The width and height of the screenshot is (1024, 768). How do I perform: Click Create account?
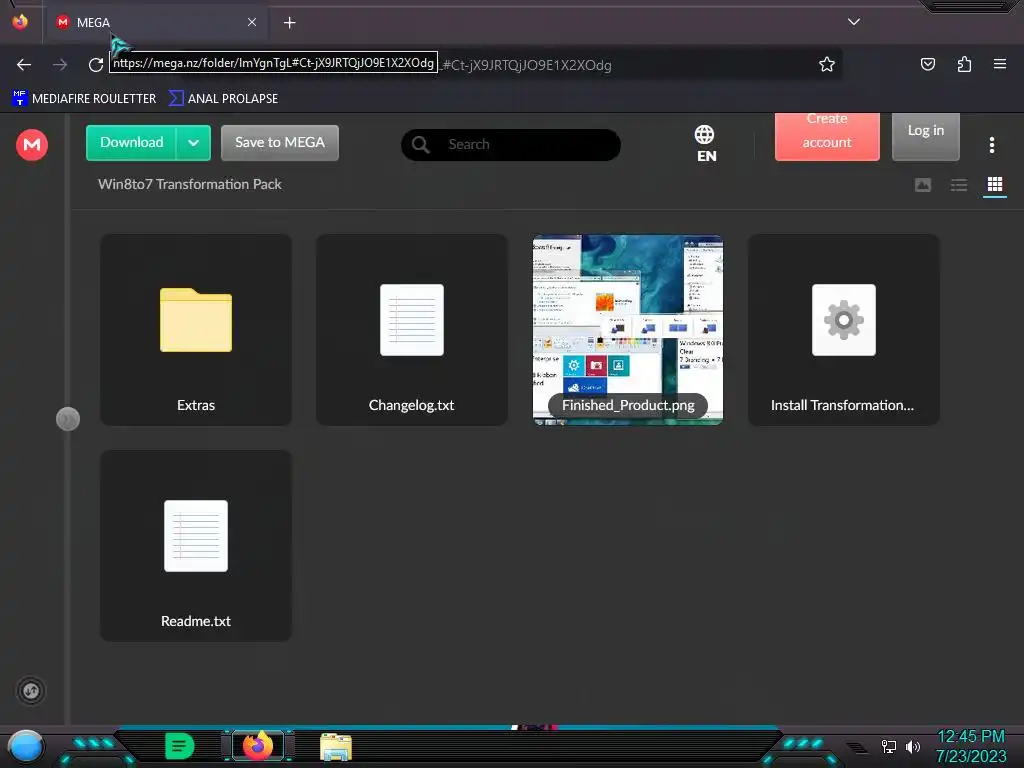click(827, 135)
